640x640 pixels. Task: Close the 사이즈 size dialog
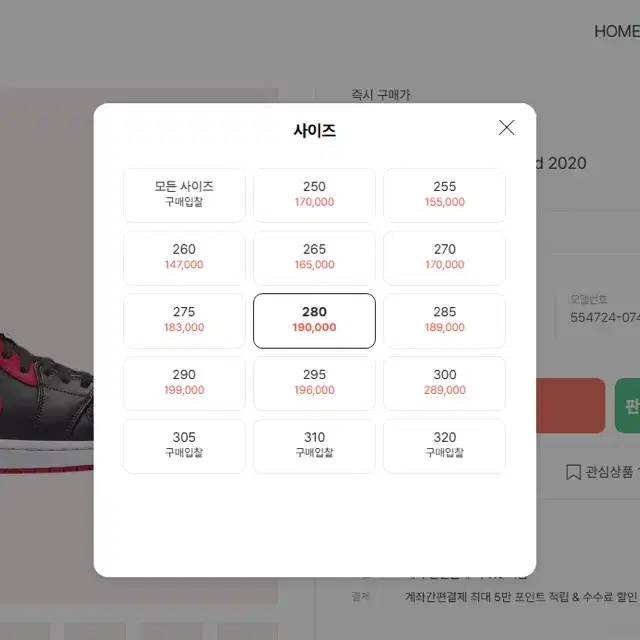pyautogui.click(x=506, y=128)
